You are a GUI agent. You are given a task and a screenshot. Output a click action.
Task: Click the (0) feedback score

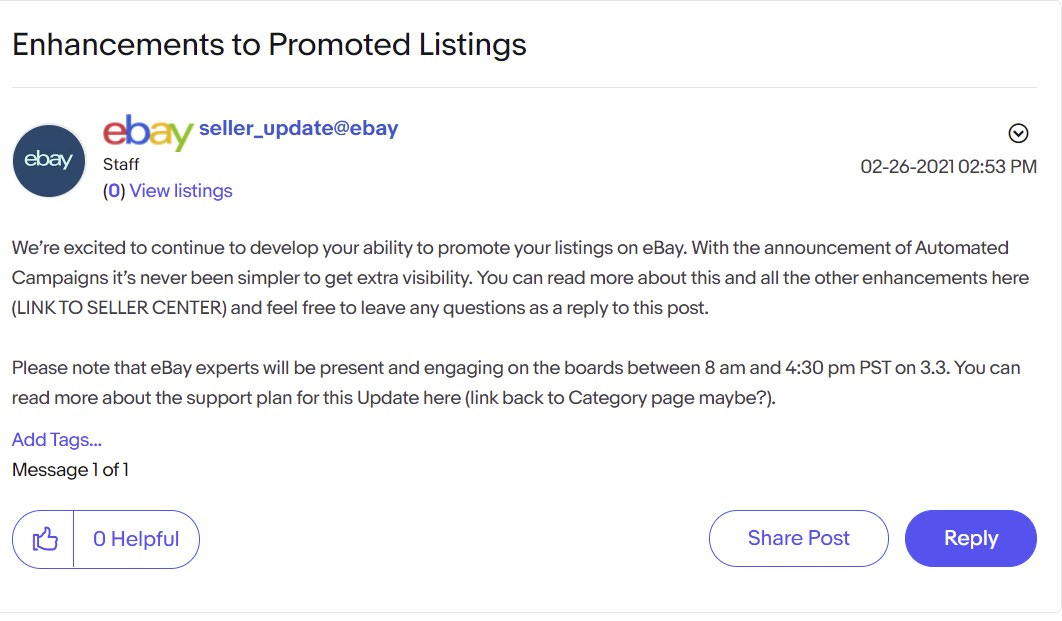(114, 191)
